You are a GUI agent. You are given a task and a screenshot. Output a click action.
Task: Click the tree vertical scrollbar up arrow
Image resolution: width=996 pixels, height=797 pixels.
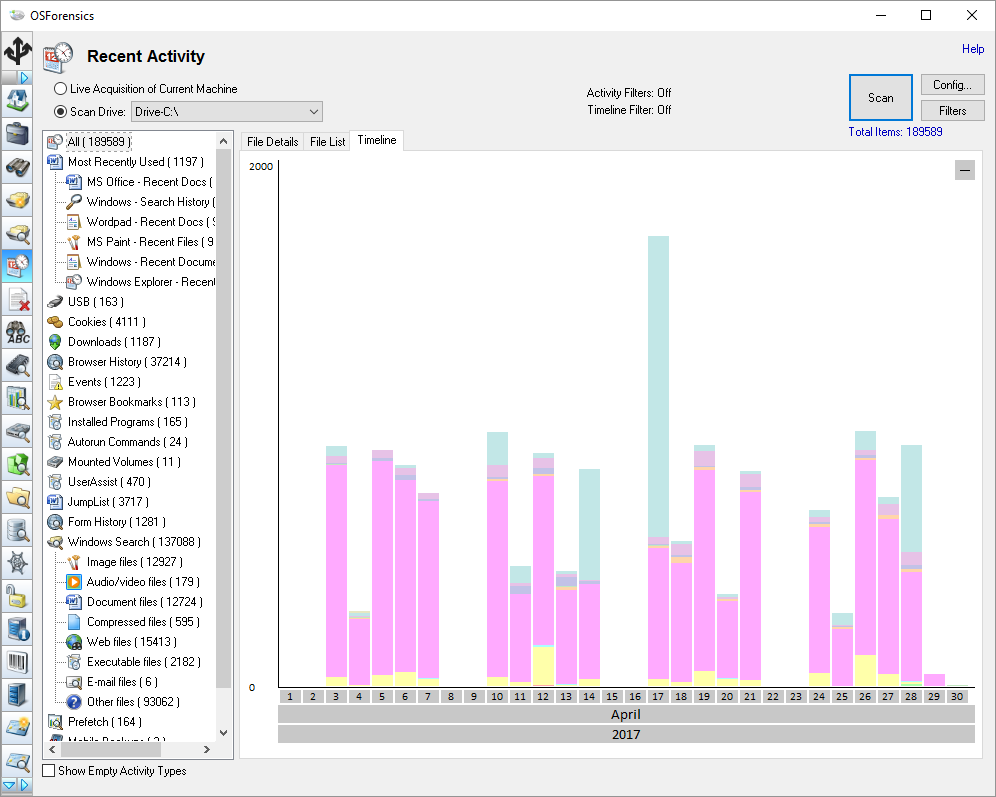(223, 140)
